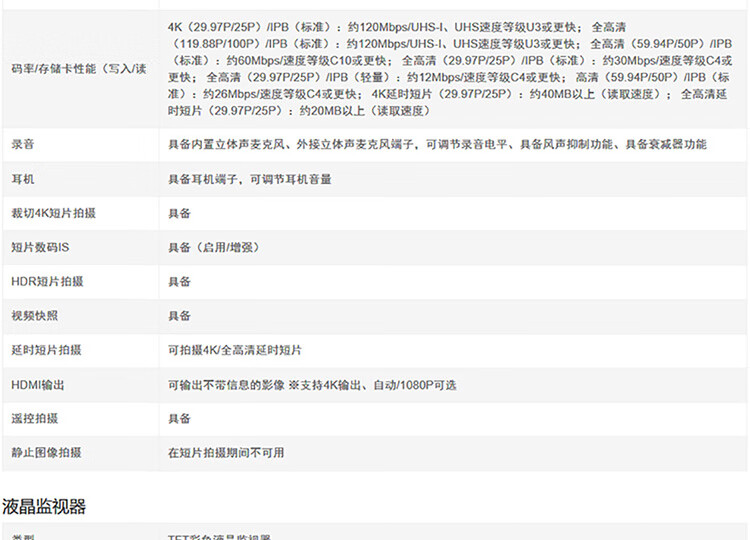Click the 码率/存储卡性能 row label
The width and height of the screenshot is (750, 540).
(x=78, y=68)
